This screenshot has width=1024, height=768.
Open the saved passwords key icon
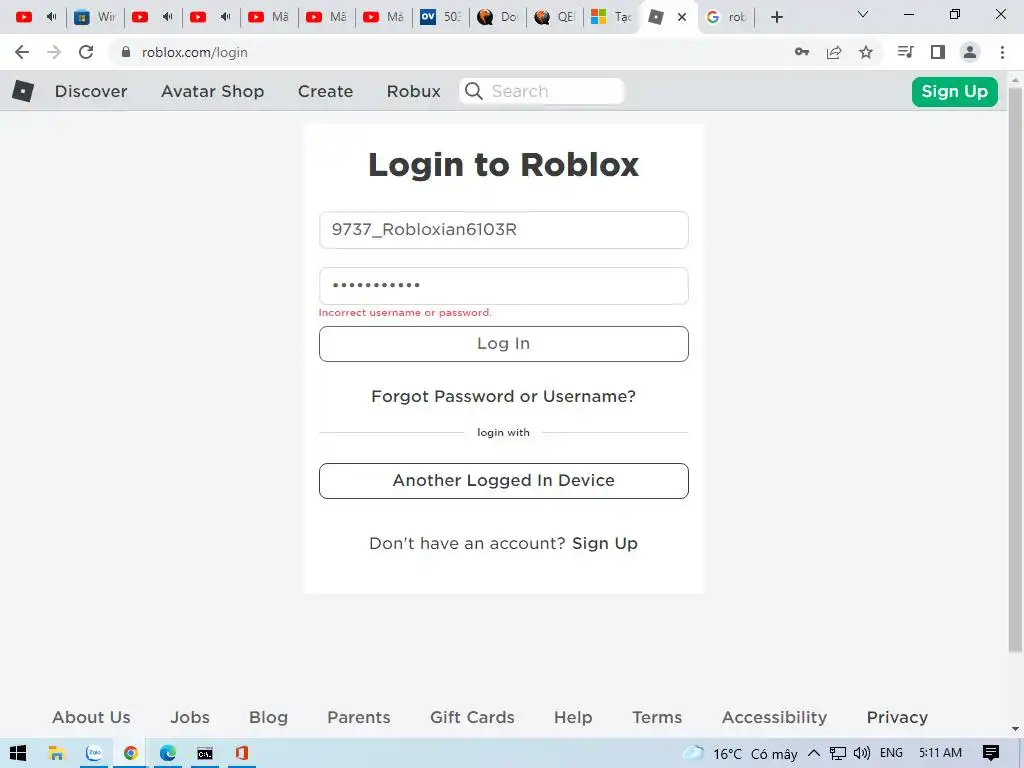802,52
